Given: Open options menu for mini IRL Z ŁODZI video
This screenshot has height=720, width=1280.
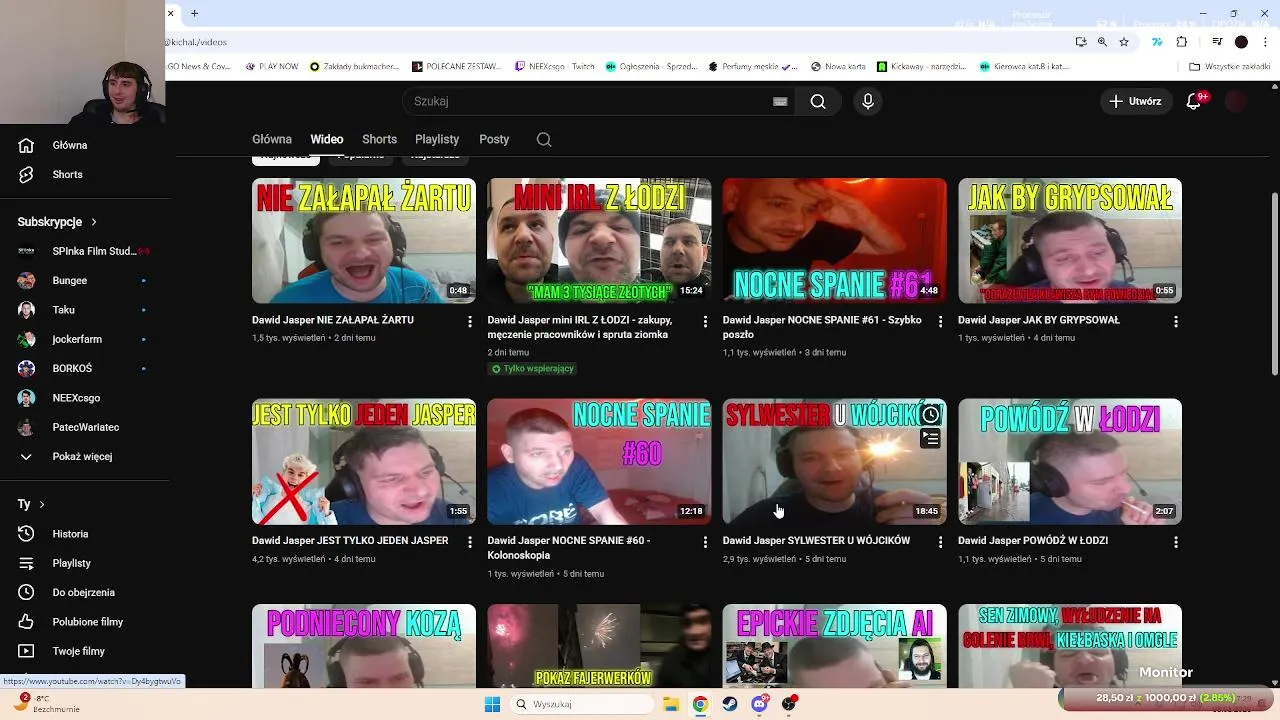Looking at the screenshot, I should [x=705, y=321].
